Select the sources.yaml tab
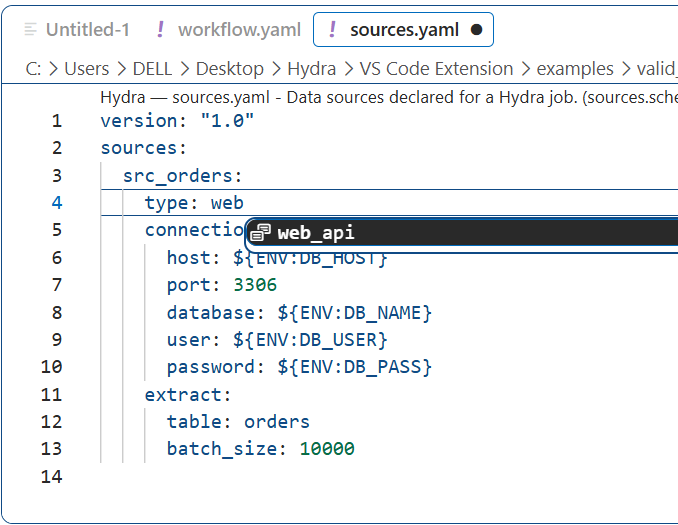Image resolution: width=678 pixels, height=525 pixels. click(x=403, y=30)
